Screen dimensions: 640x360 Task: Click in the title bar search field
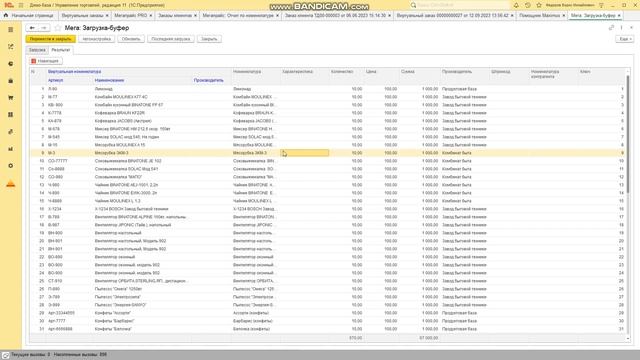(x=459, y=5)
